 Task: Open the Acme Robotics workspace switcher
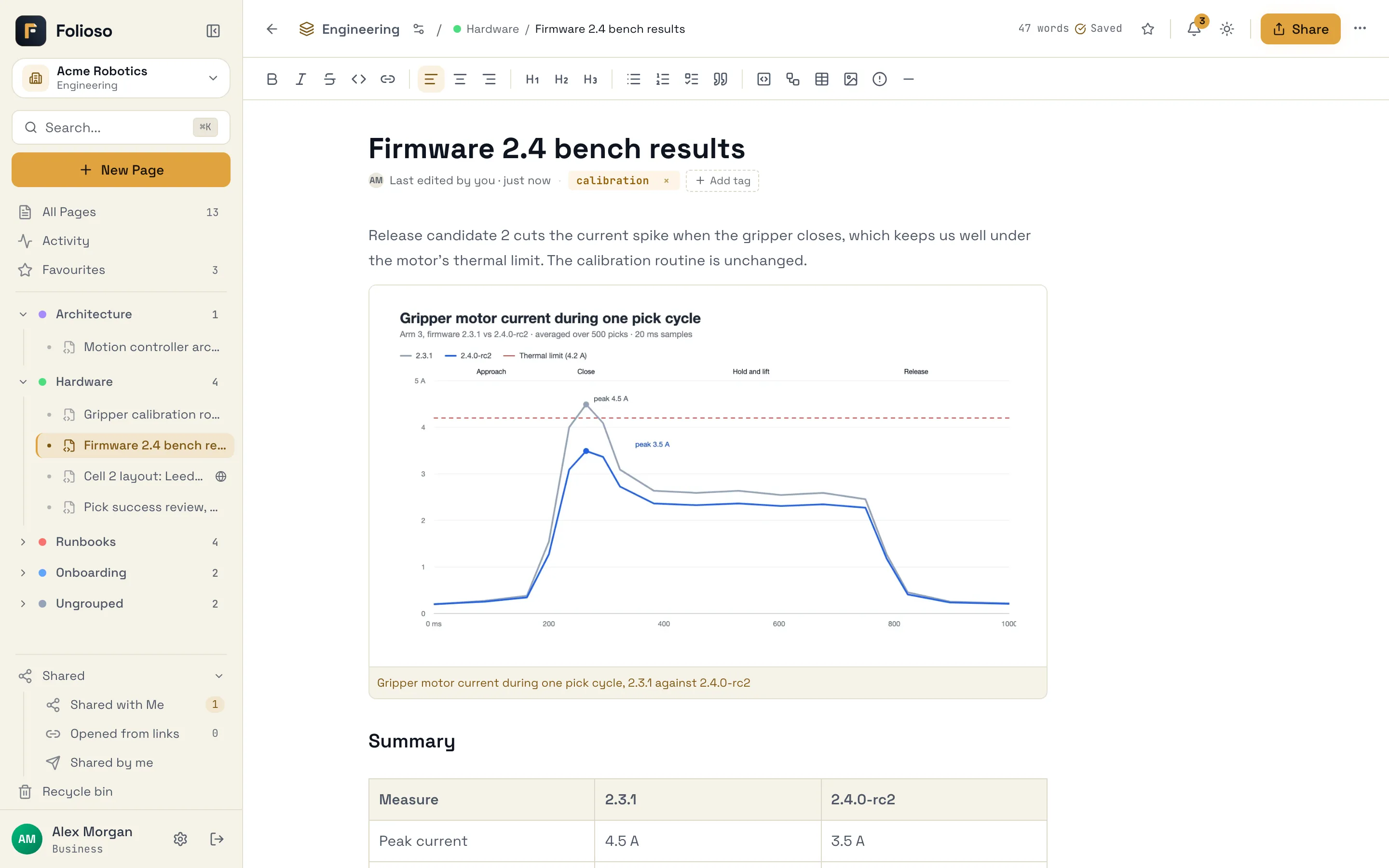[121, 78]
